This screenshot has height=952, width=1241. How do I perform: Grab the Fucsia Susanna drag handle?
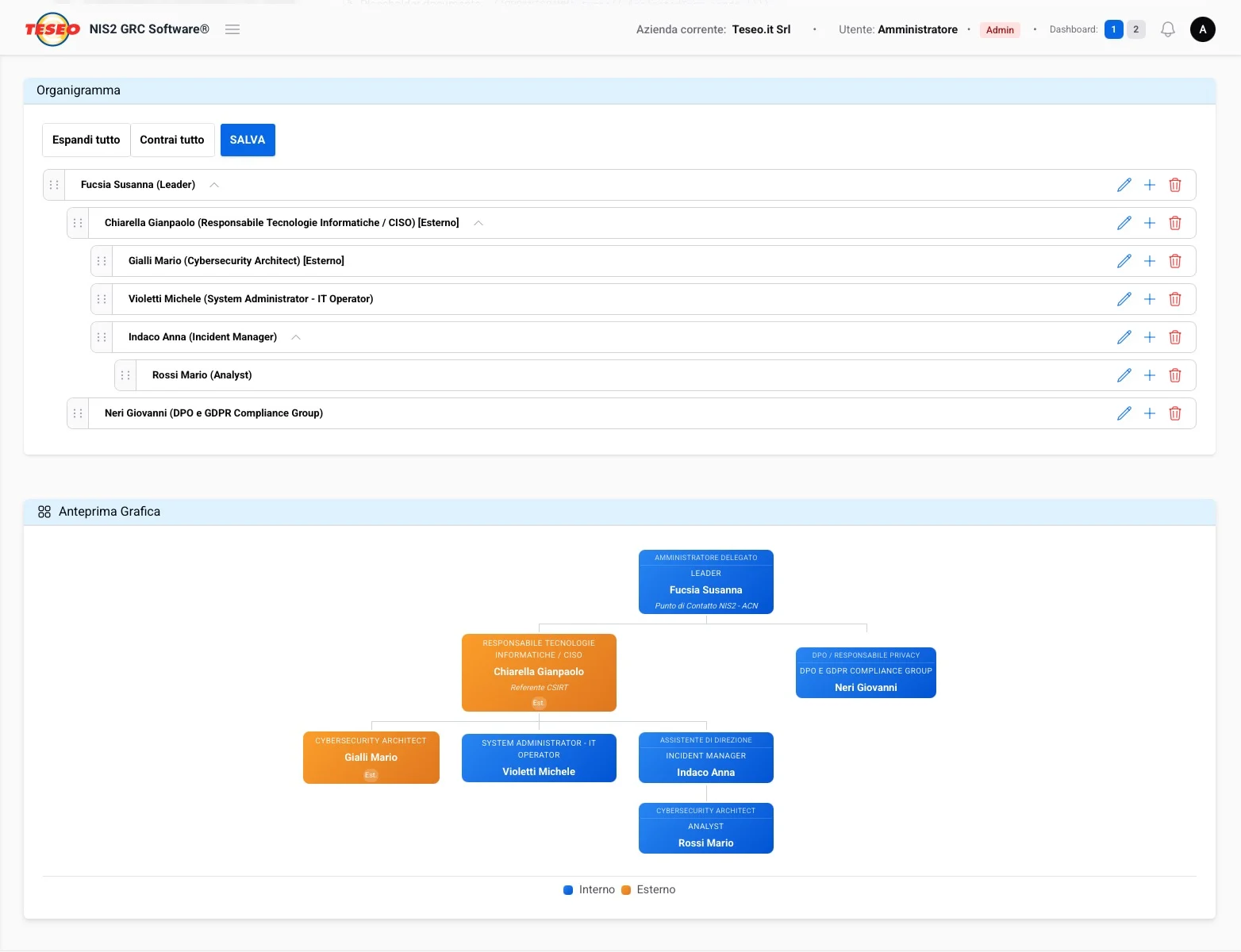tap(54, 185)
